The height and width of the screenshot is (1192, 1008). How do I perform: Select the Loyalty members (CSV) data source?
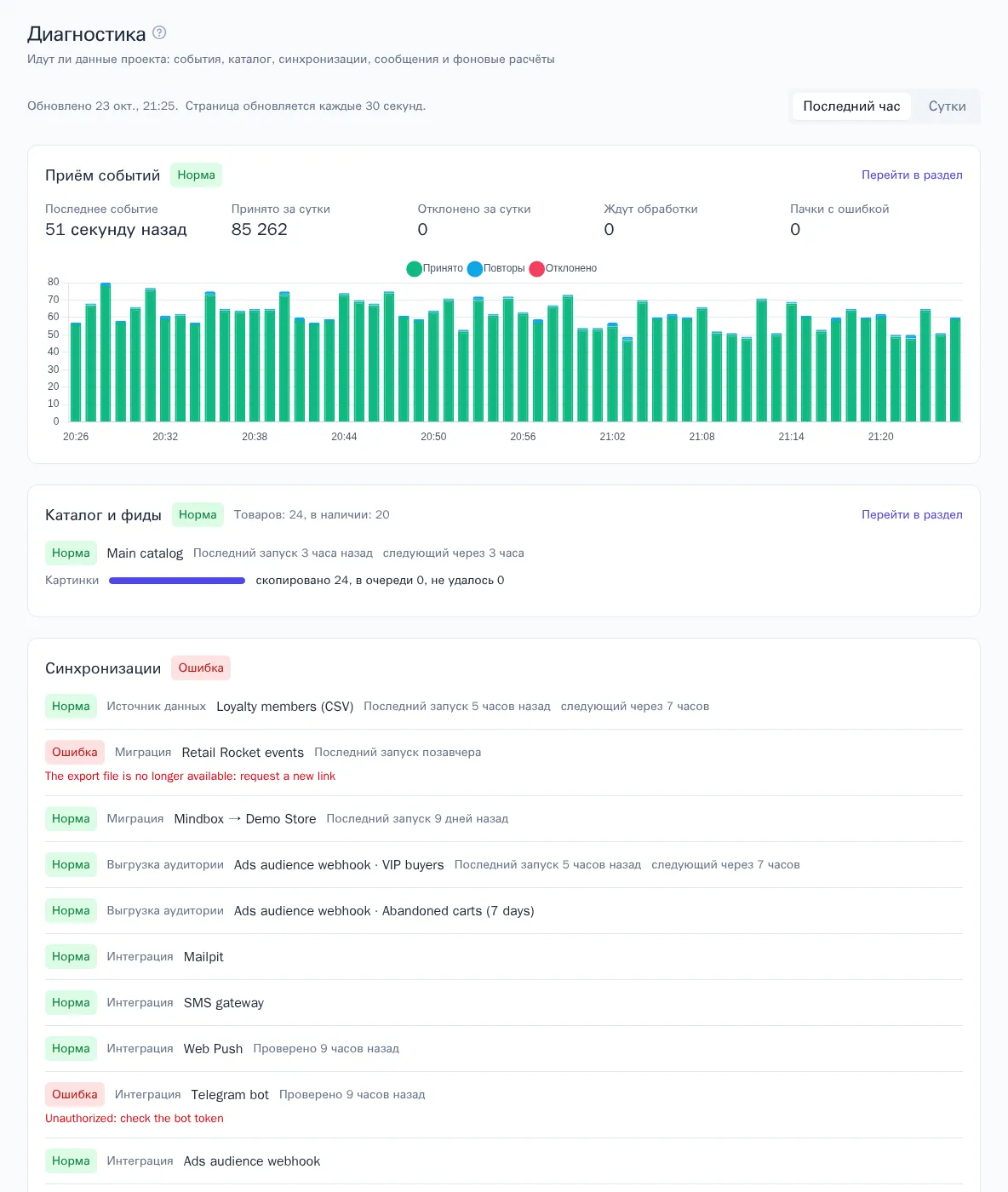click(284, 707)
